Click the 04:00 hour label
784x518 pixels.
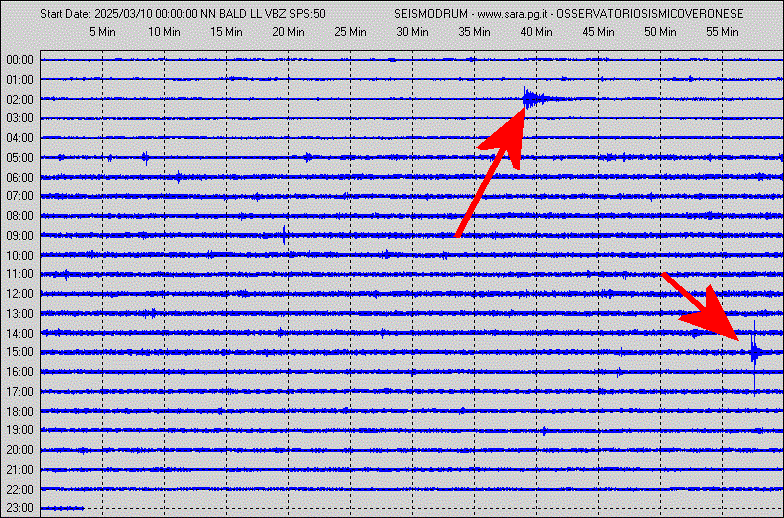20,138
